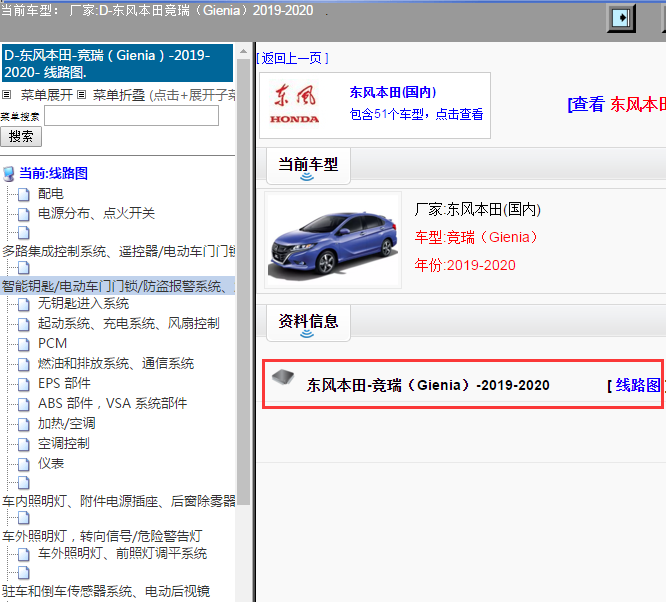
Task: Click the page icon beside 电源分布、点火开关
Action: [24, 214]
